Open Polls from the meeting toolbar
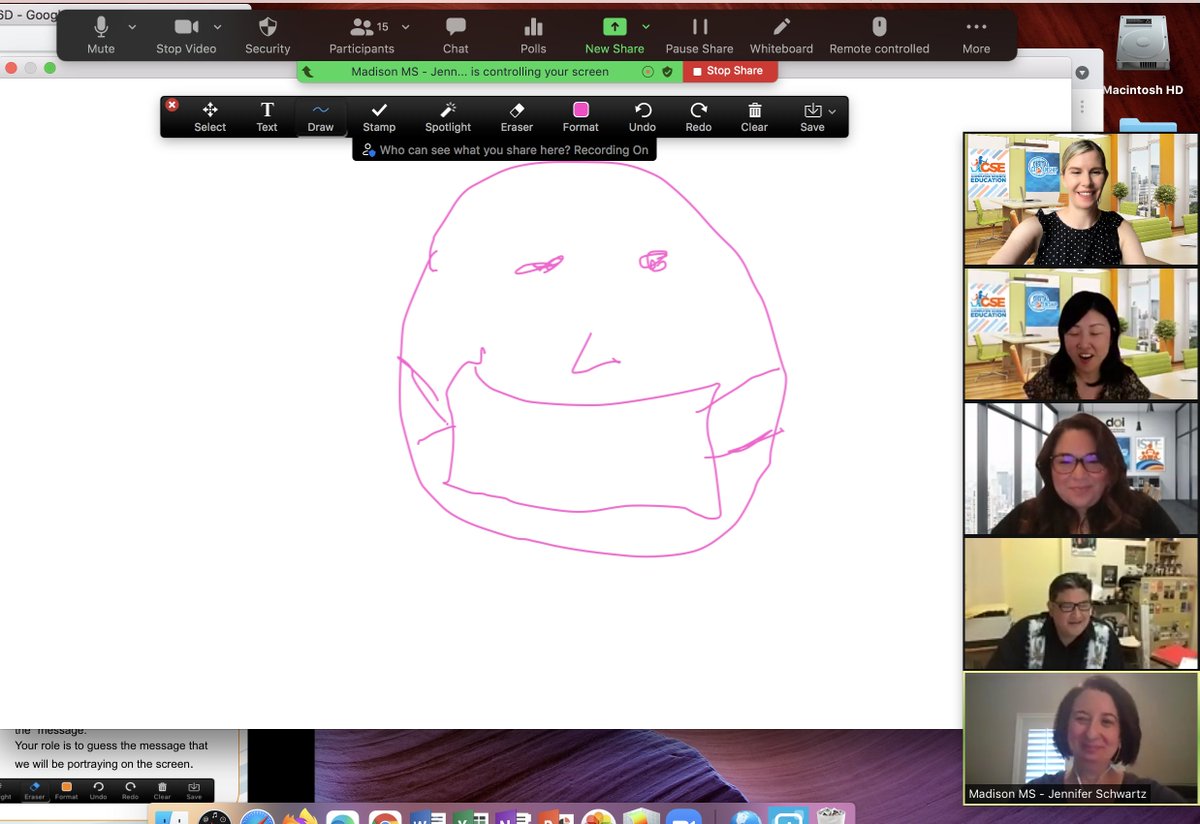 (x=534, y=35)
